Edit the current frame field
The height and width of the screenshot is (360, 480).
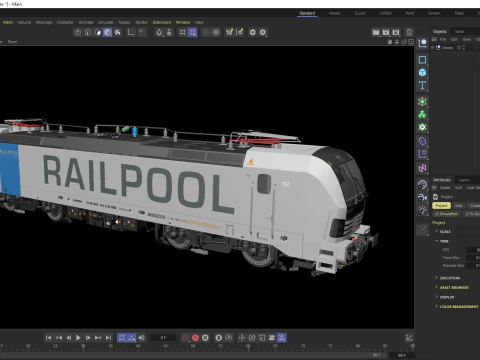point(163,338)
